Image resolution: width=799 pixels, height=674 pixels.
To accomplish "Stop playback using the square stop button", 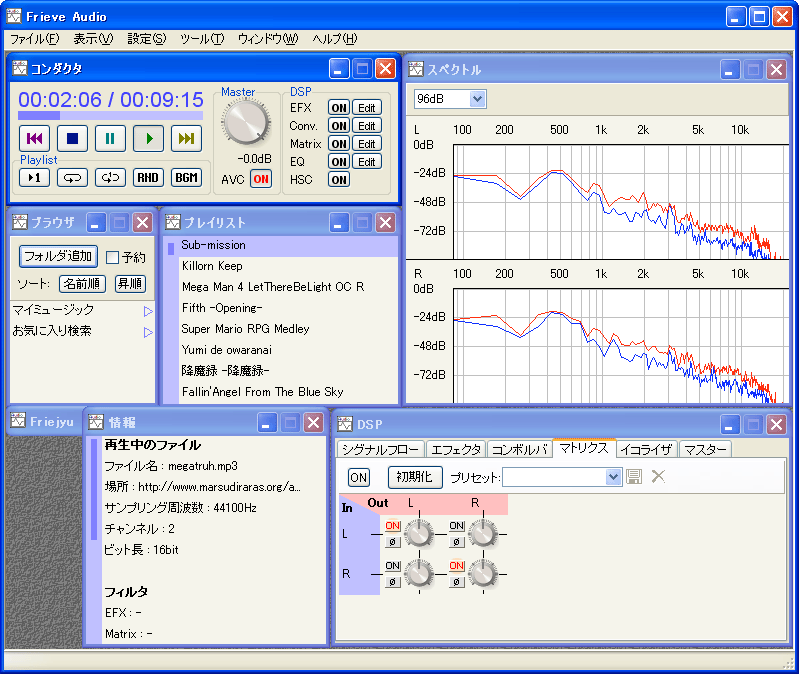I will click(72, 139).
